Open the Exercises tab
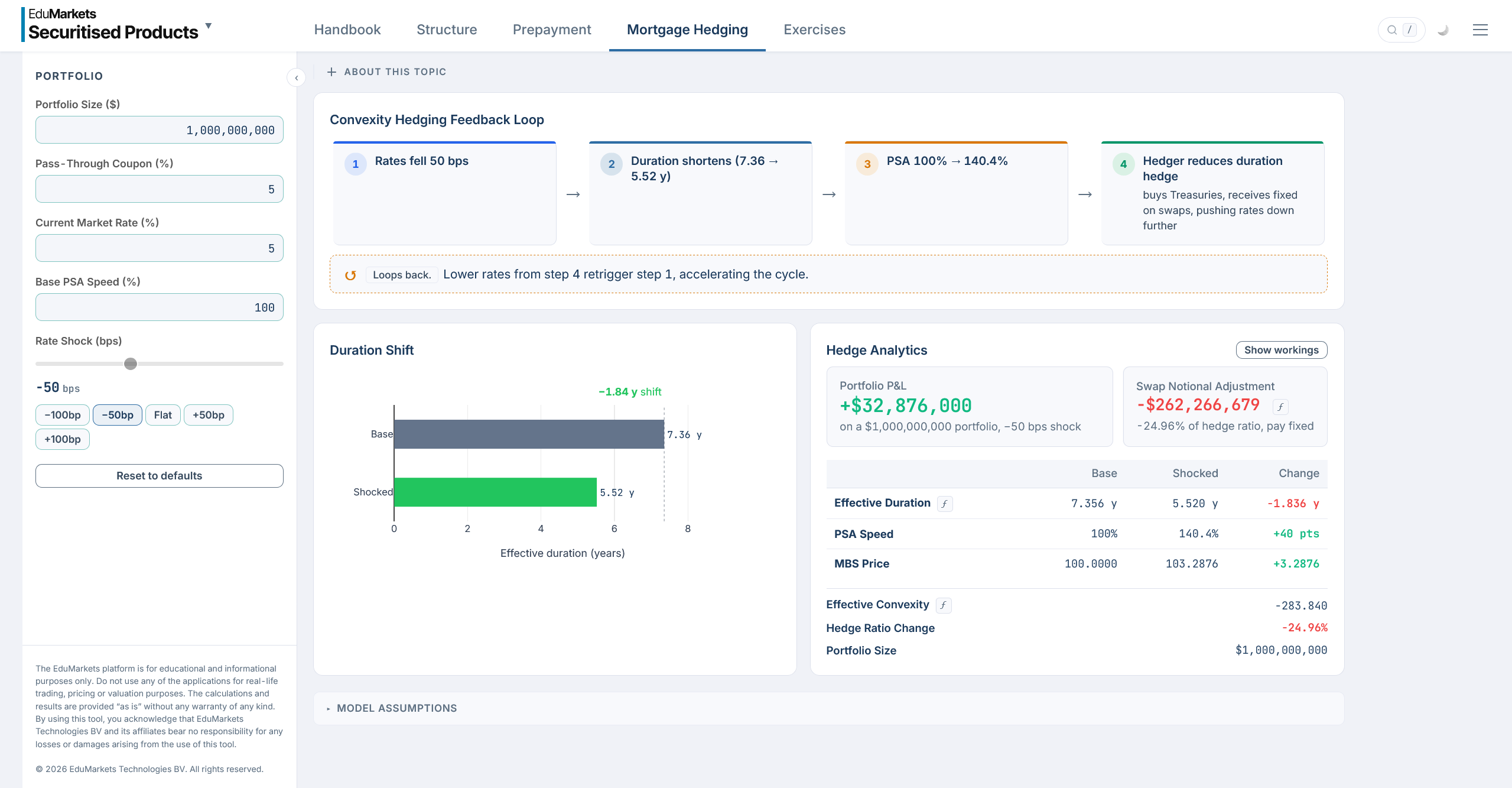 point(814,30)
